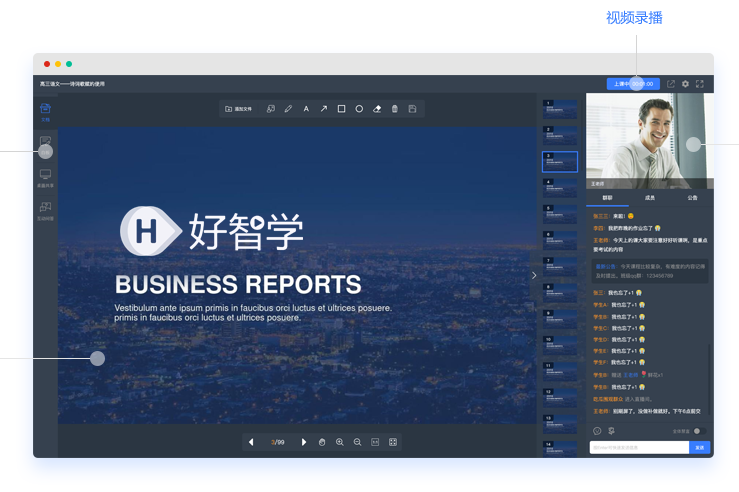Select the eraser tool
The height and width of the screenshot is (492, 739).
click(377, 109)
